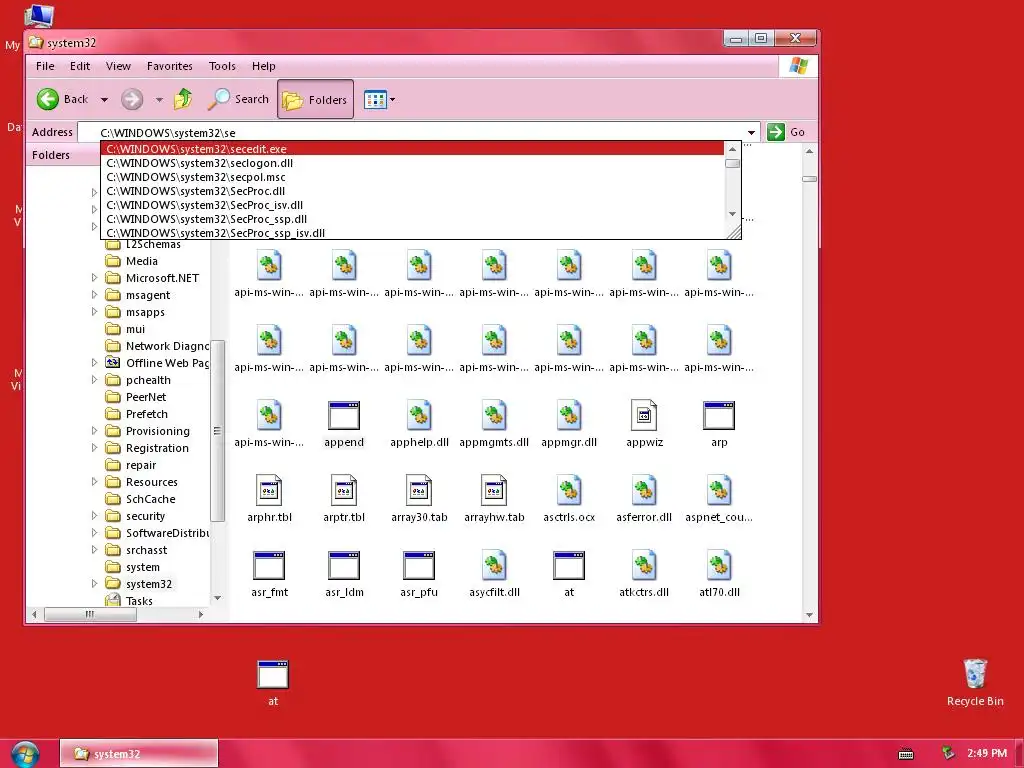Viewport: 1024px width, 768px height.
Task: Click the green Go button
Action: pyautogui.click(x=786, y=132)
